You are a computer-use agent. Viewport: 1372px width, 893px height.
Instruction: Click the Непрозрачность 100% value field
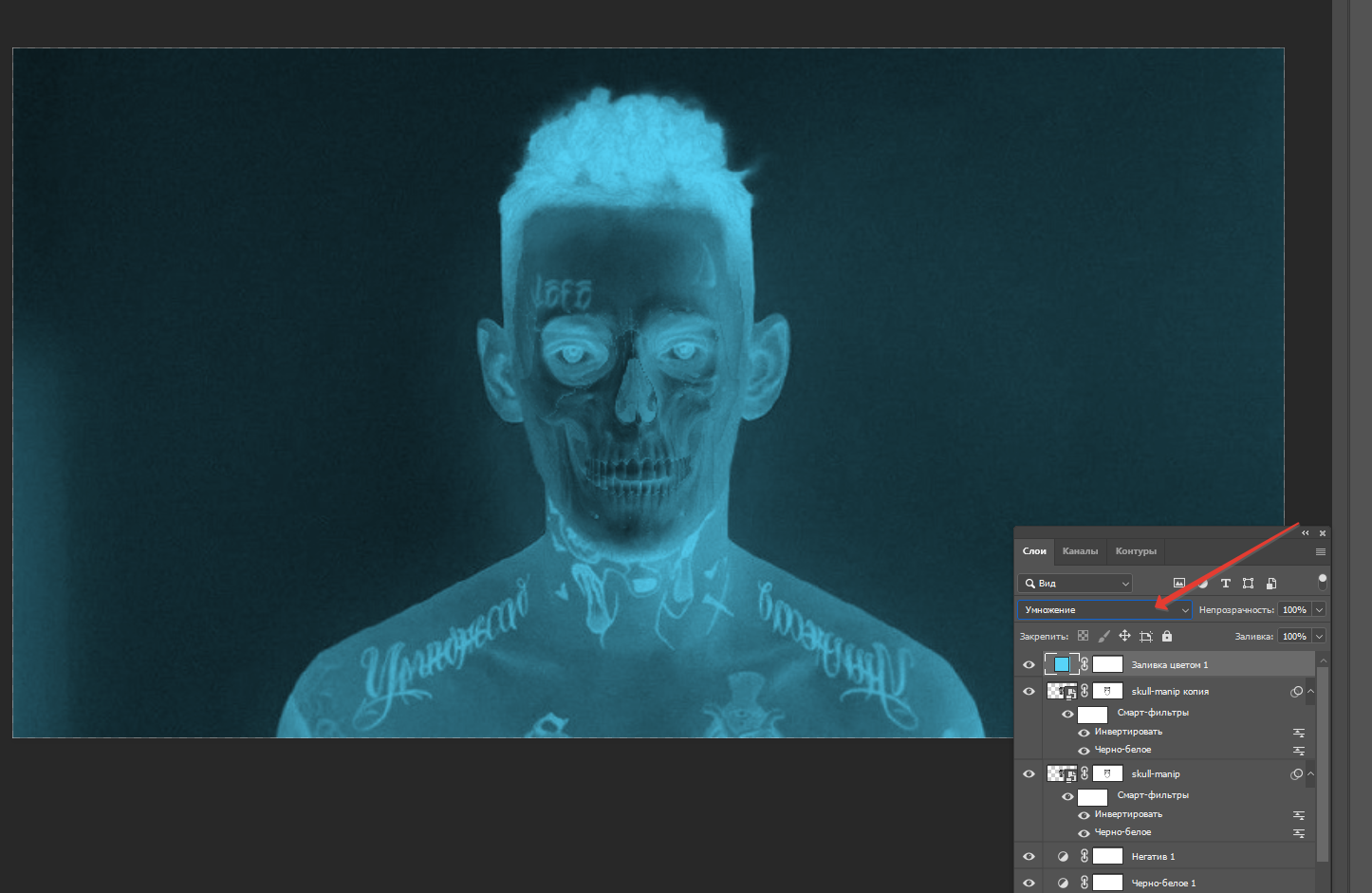pyautogui.click(x=1294, y=610)
